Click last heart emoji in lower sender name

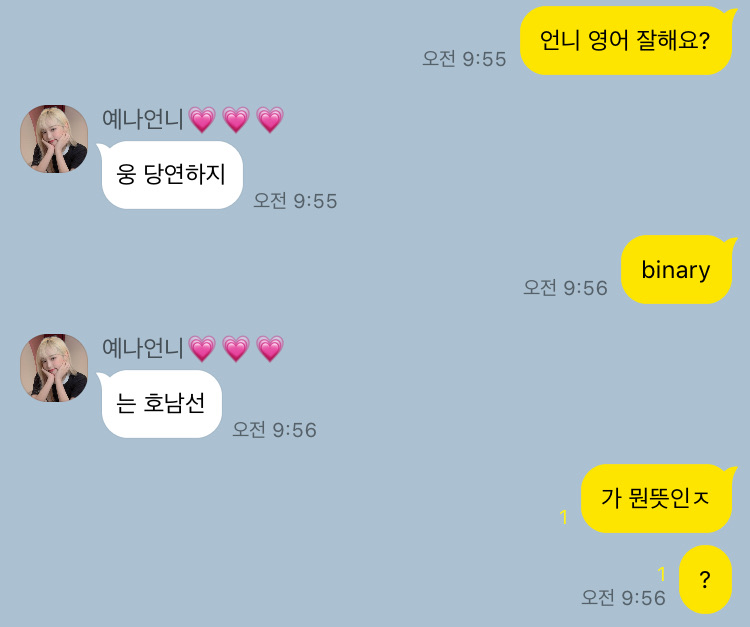click(x=270, y=348)
